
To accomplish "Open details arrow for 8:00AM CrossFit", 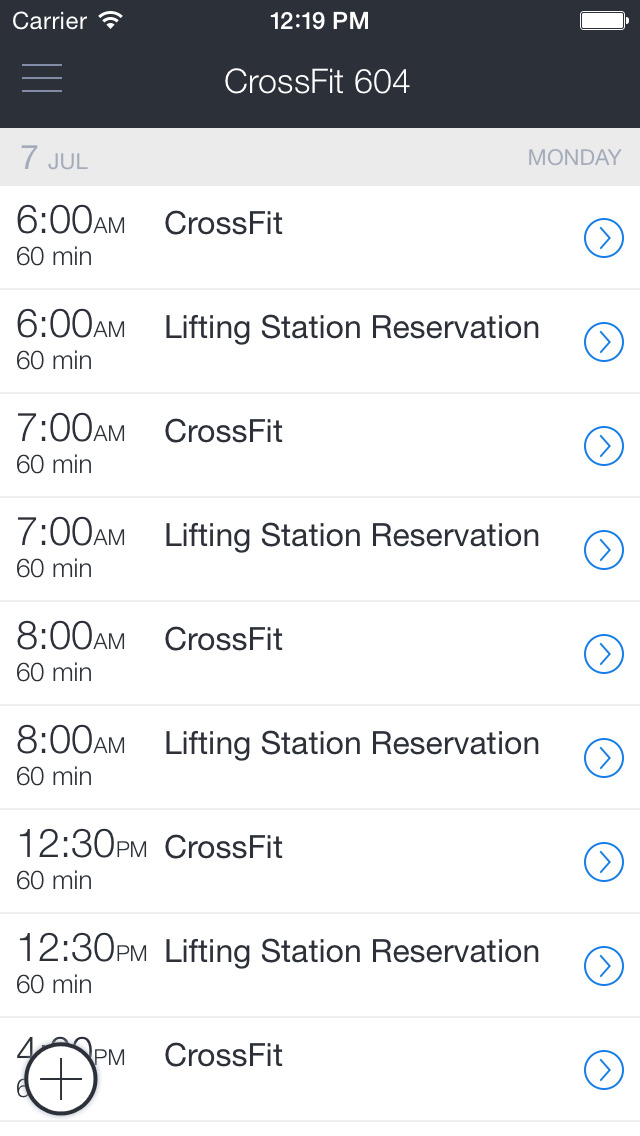I will point(603,654).
